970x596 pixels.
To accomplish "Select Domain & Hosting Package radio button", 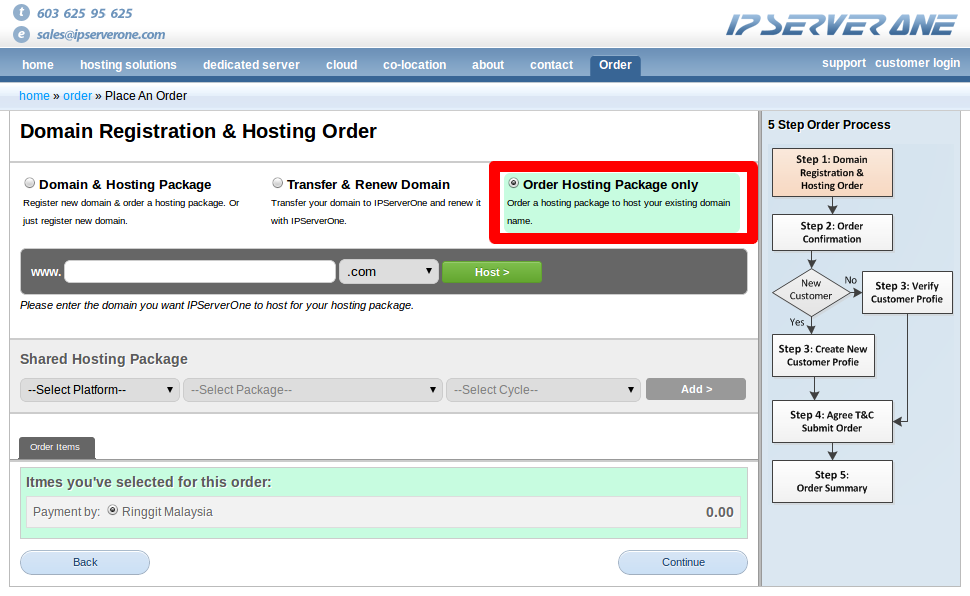I will click(30, 183).
